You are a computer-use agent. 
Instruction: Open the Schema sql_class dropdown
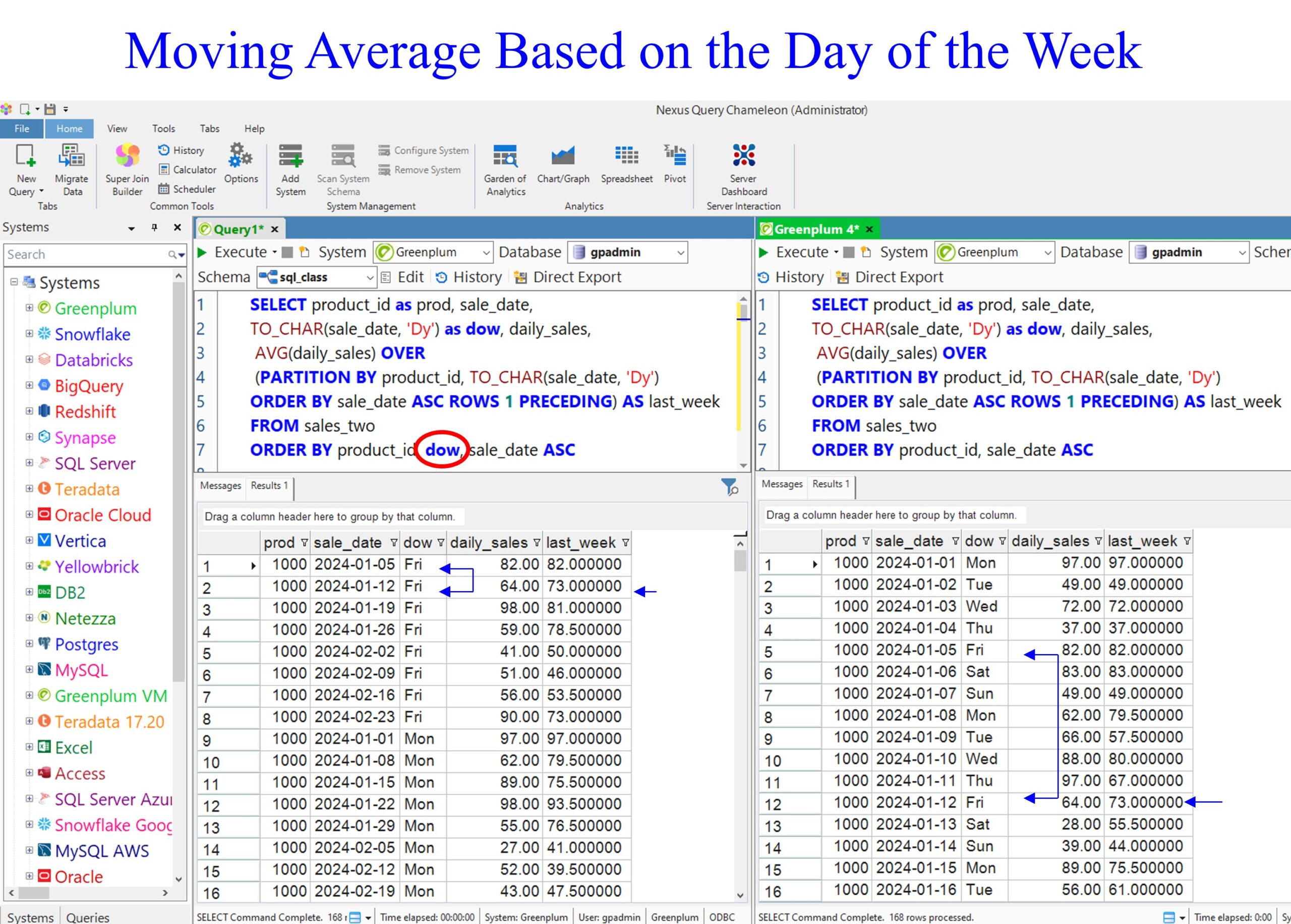[370, 278]
